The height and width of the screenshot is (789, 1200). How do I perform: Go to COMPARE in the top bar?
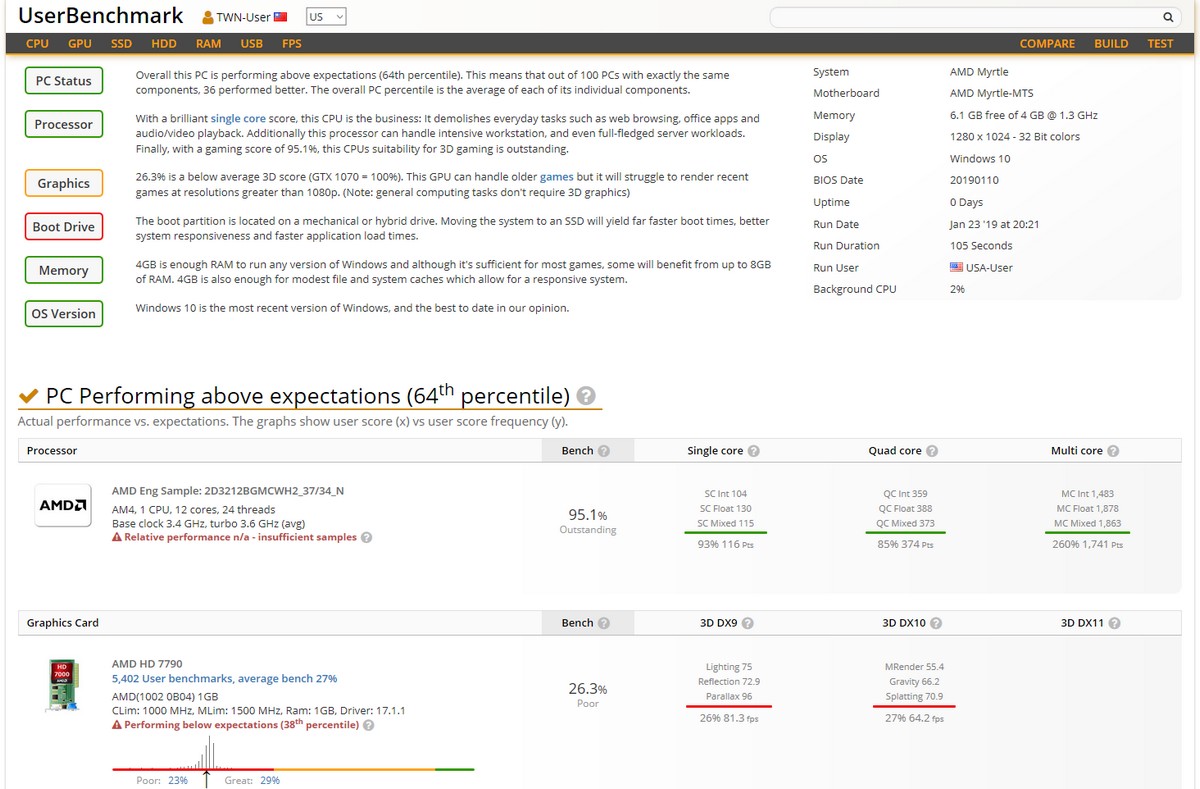pyautogui.click(x=1047, y=44)
